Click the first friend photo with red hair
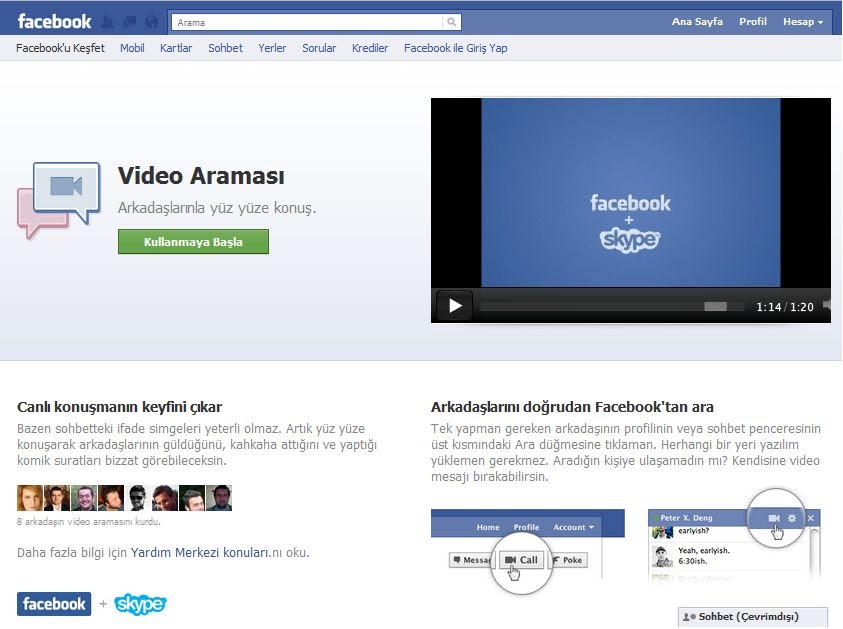The image size is (843, 629). pos(30,498)
